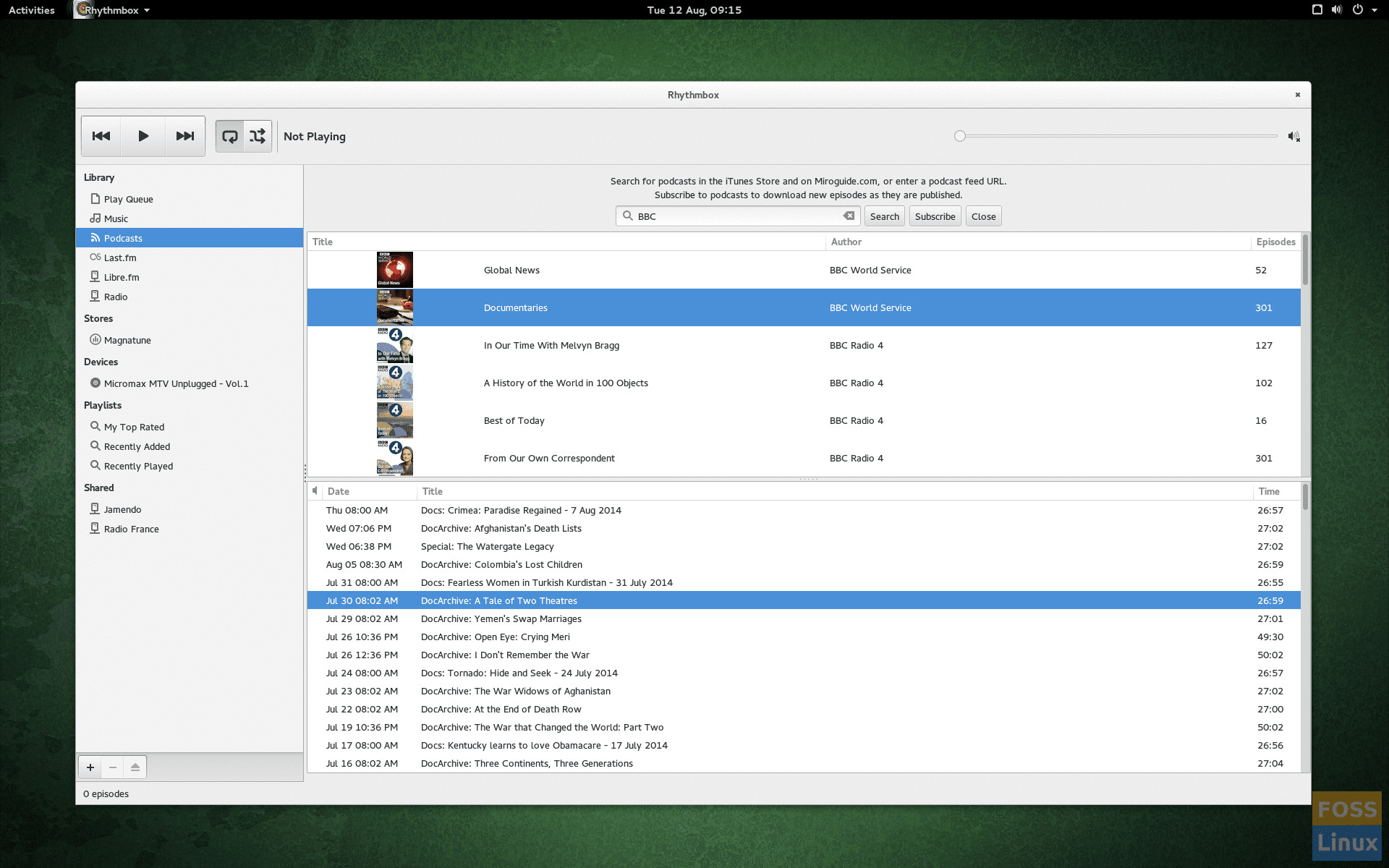Select Docs: Tornado: Hide and Seek episode

coord(804,673)
